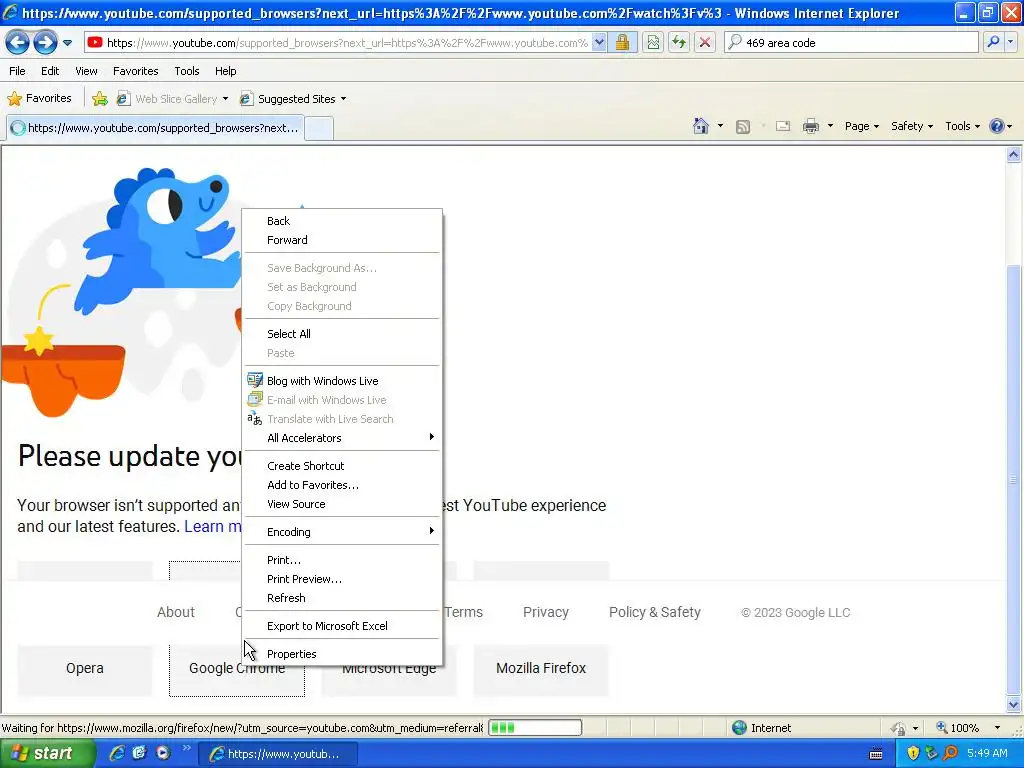Screen dimensions: 1024x768
Task: Choose Properties in context menu
Action: 342,654
